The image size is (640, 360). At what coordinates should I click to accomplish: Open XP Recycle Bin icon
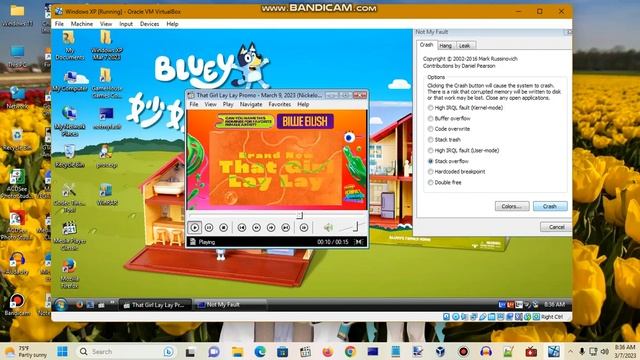pos(69,156)
